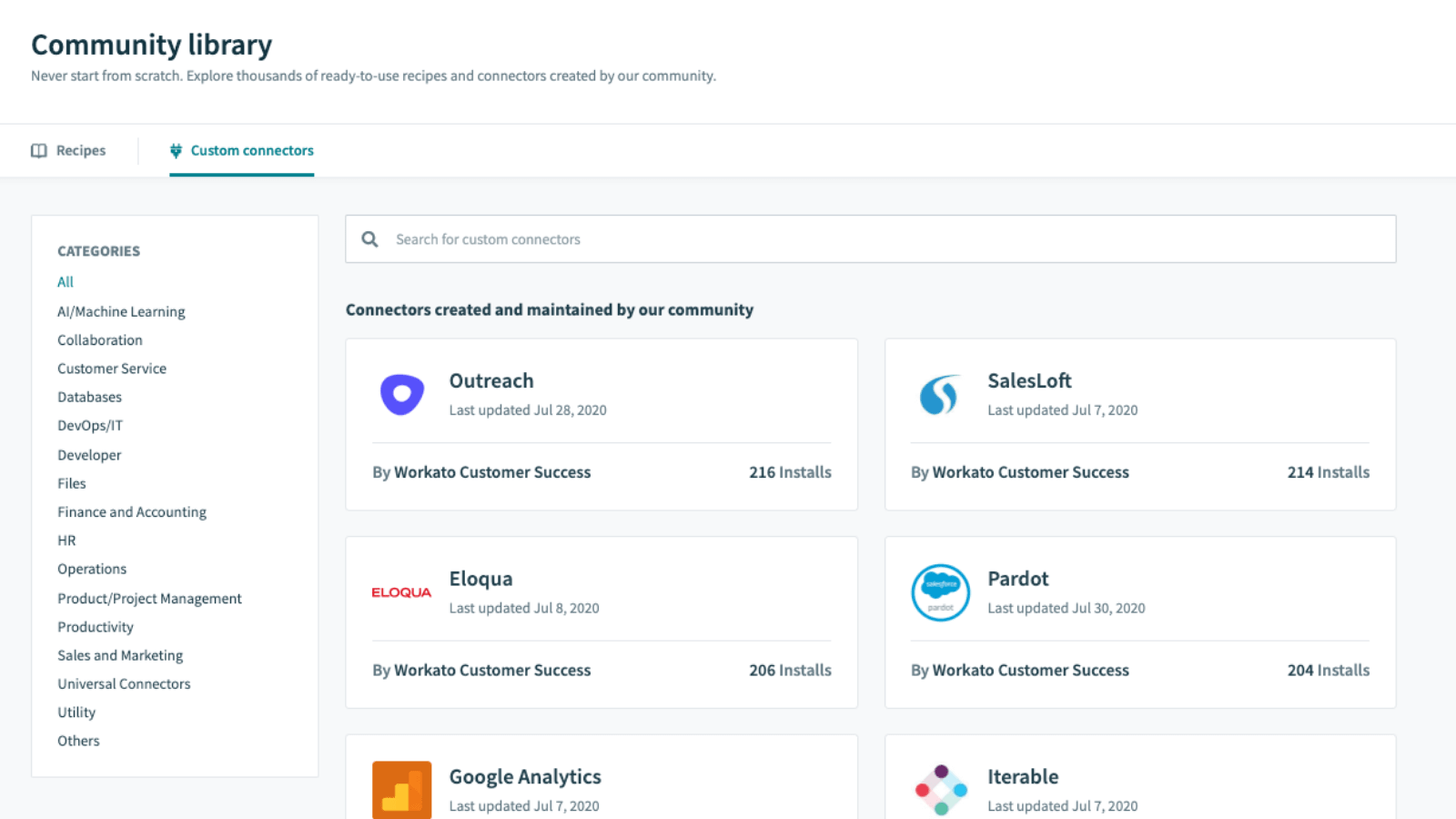
Task: Click the Google Analytics logo icon
Action: [x=401, y=790]
